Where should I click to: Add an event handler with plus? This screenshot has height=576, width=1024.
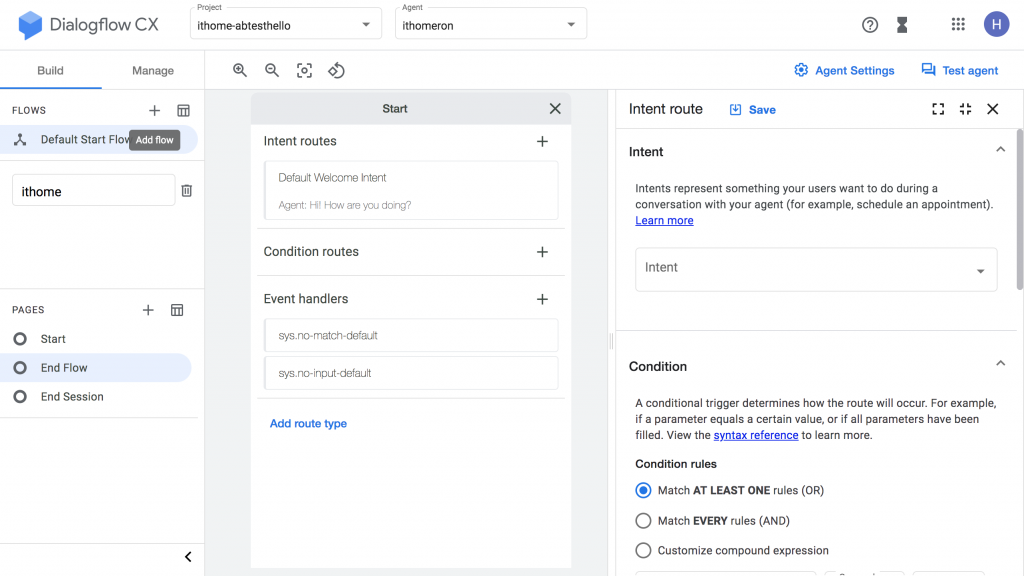(x=542, y=299)
